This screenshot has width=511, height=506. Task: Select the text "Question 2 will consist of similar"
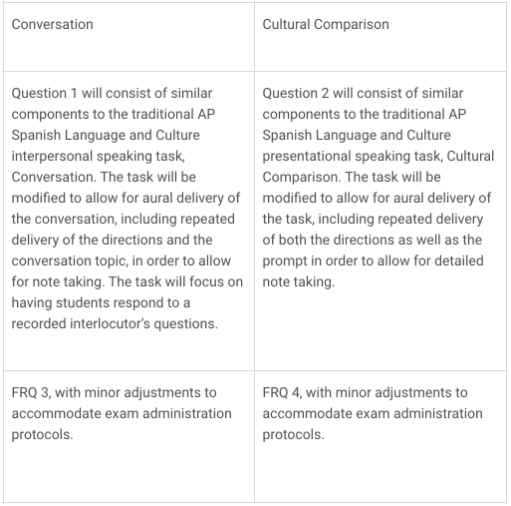[363, 93]
